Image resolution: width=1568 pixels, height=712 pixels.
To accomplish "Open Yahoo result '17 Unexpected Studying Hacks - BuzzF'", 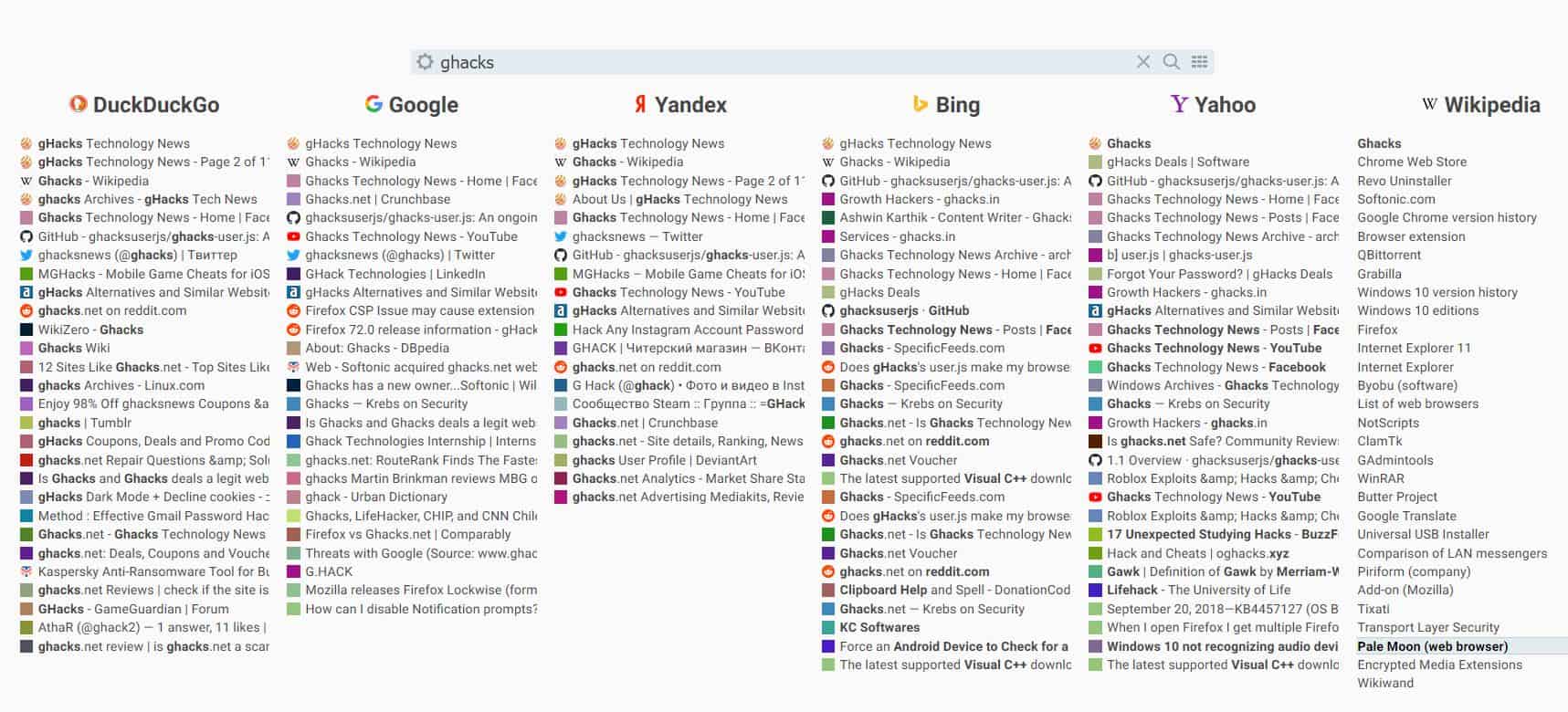I will (1223, 534).
